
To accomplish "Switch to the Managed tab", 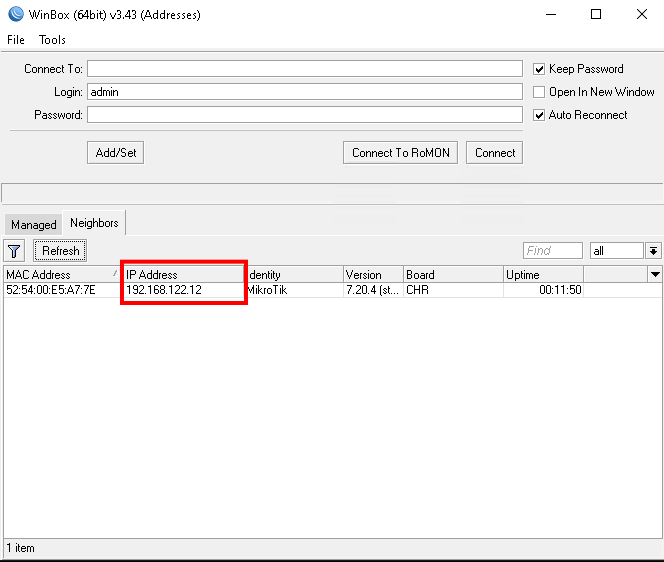I will pos(33,224).
